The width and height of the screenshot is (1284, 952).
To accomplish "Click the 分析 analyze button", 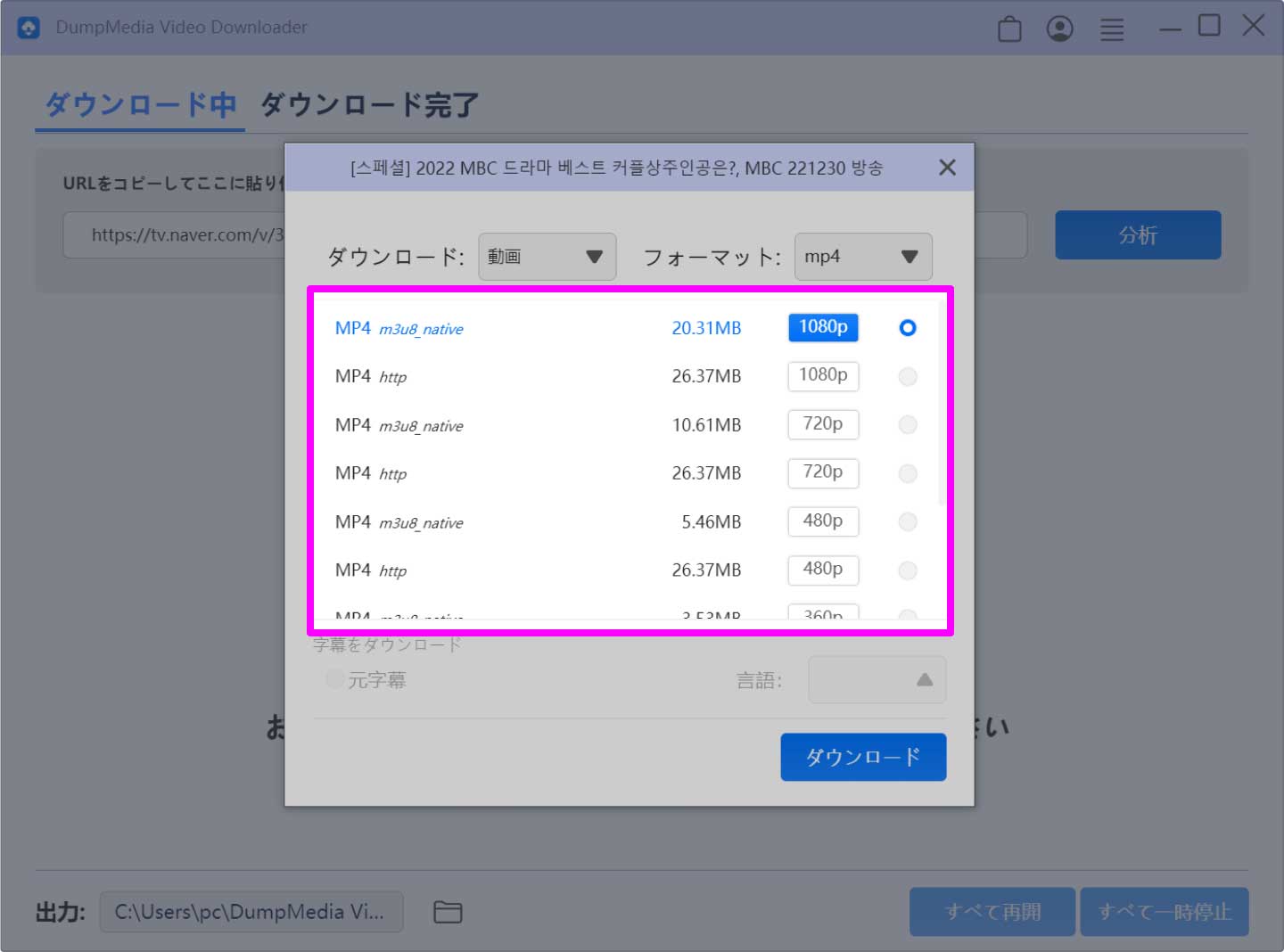I will (1138, 235).
